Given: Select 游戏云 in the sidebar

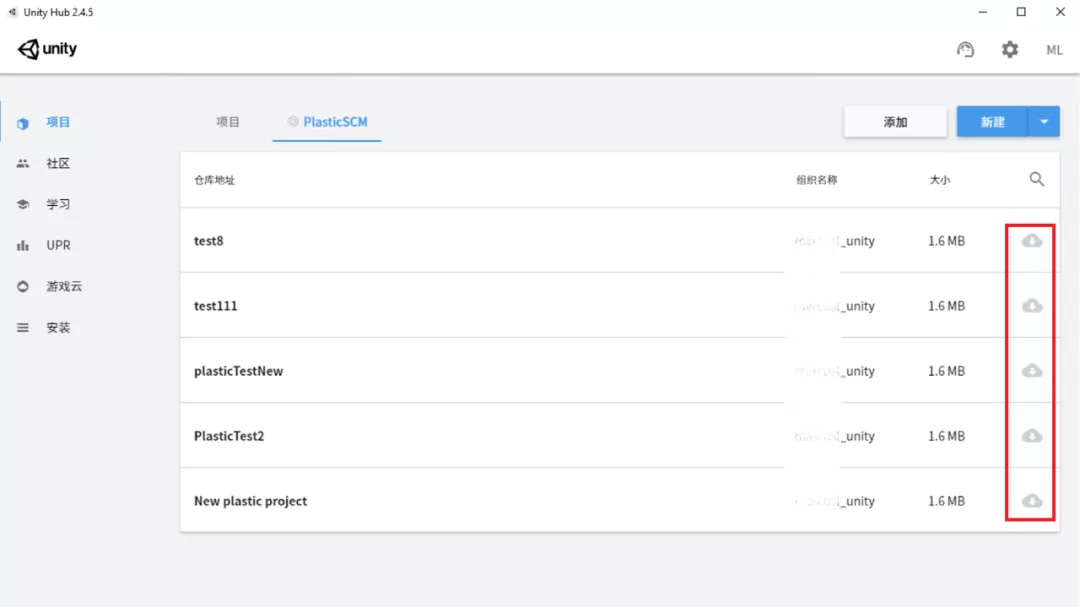Looking at the screenshot, I should [x=63, y=286].
